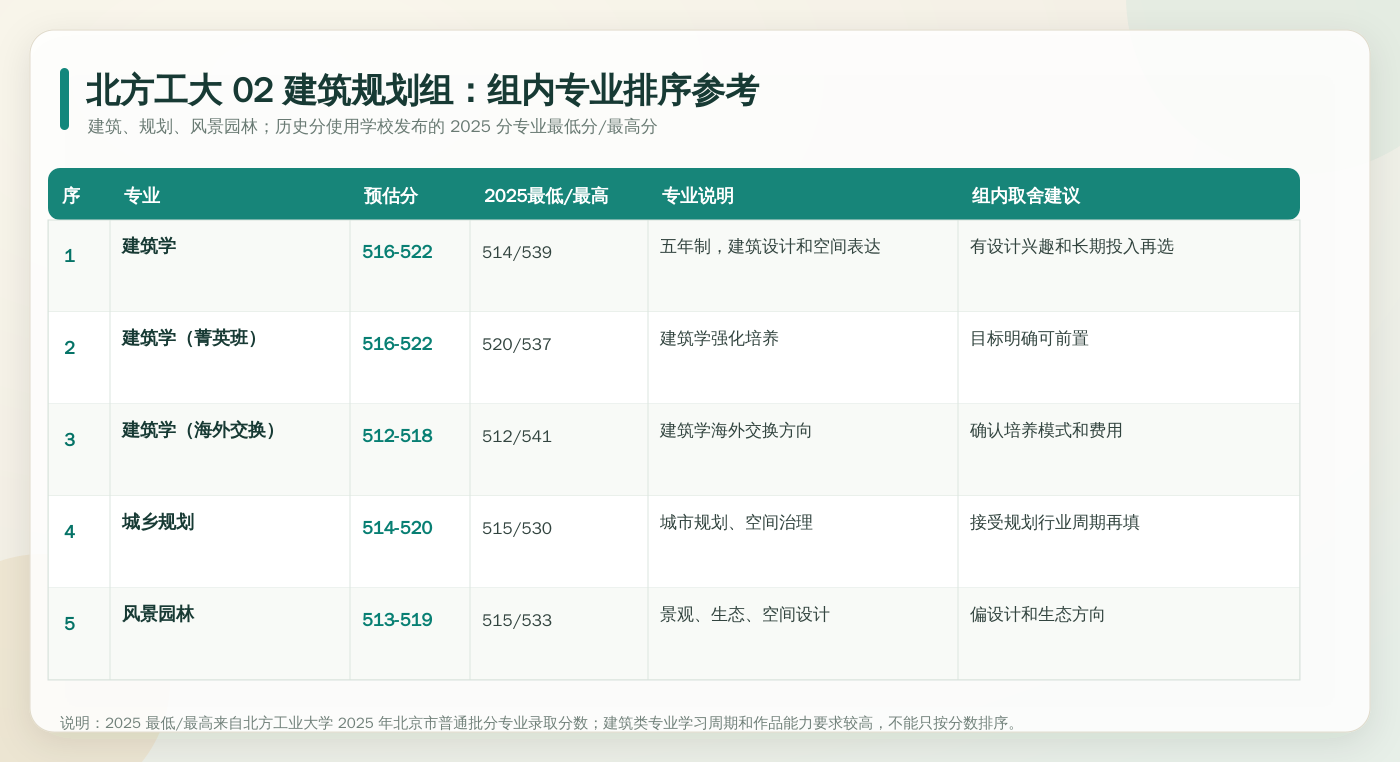Select the 建筑学 major name in row 1
The width and height of the screenshot is (1400, 762).
point(149,246)
